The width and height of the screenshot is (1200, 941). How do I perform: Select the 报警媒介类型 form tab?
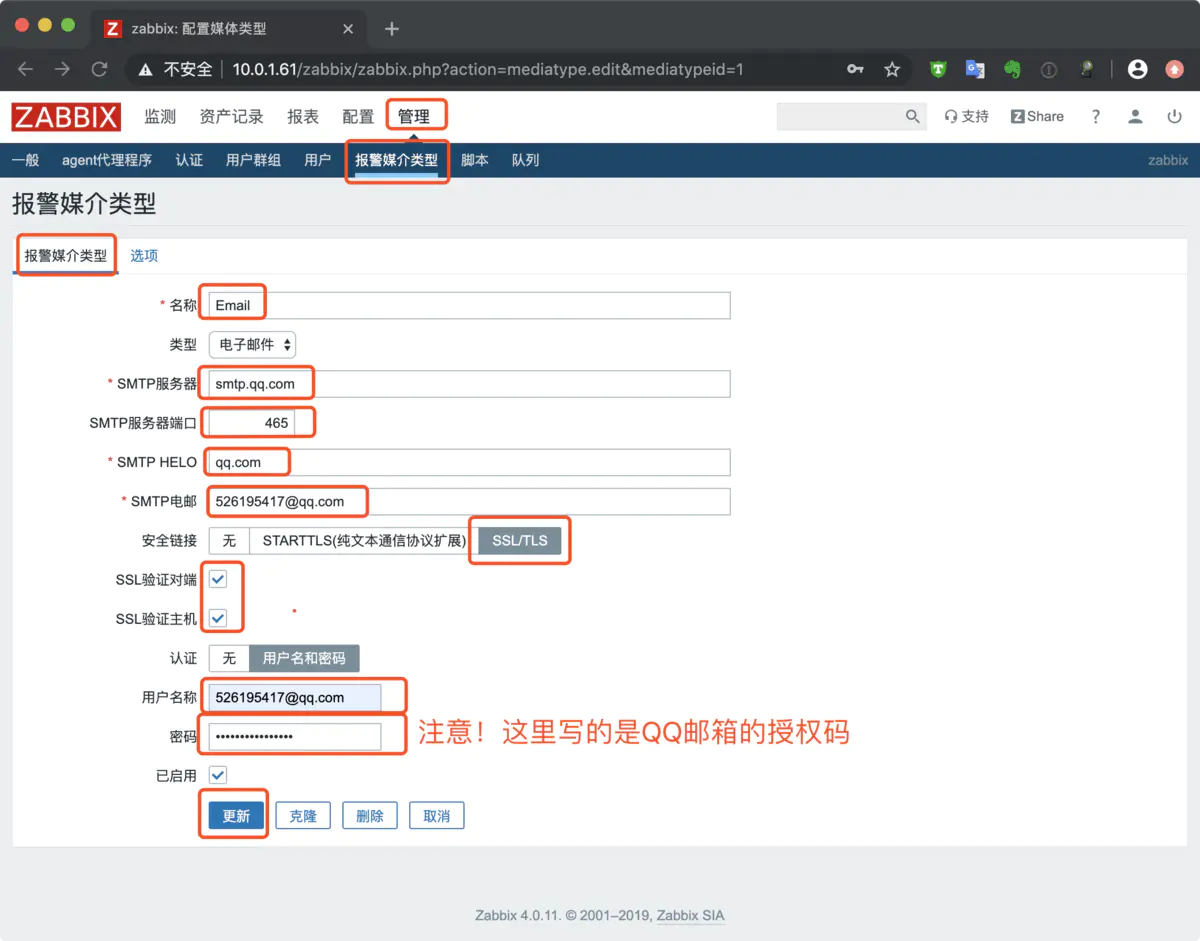coord(66,256)
